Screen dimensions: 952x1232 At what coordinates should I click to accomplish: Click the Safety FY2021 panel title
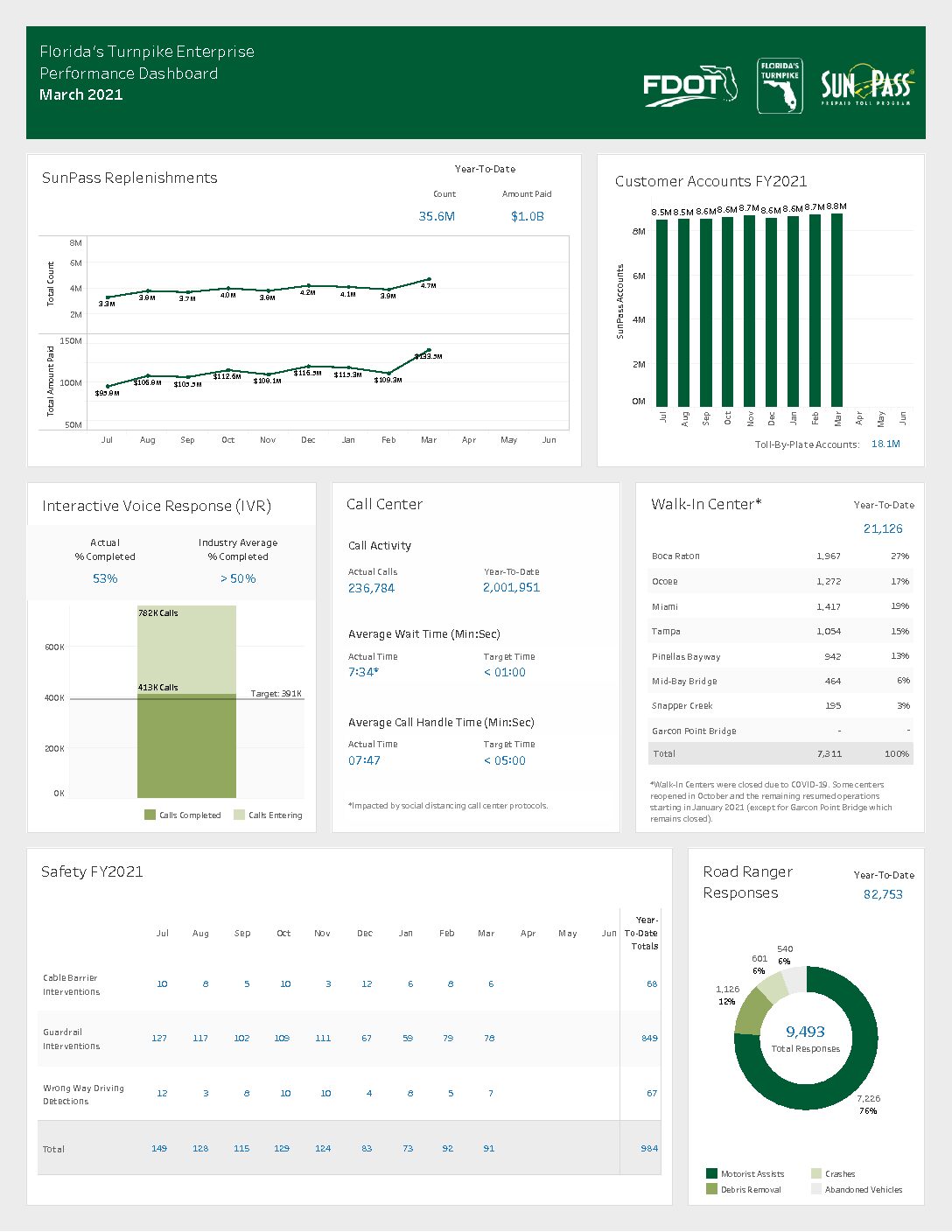pyautogui.click(x=92, y=871)
